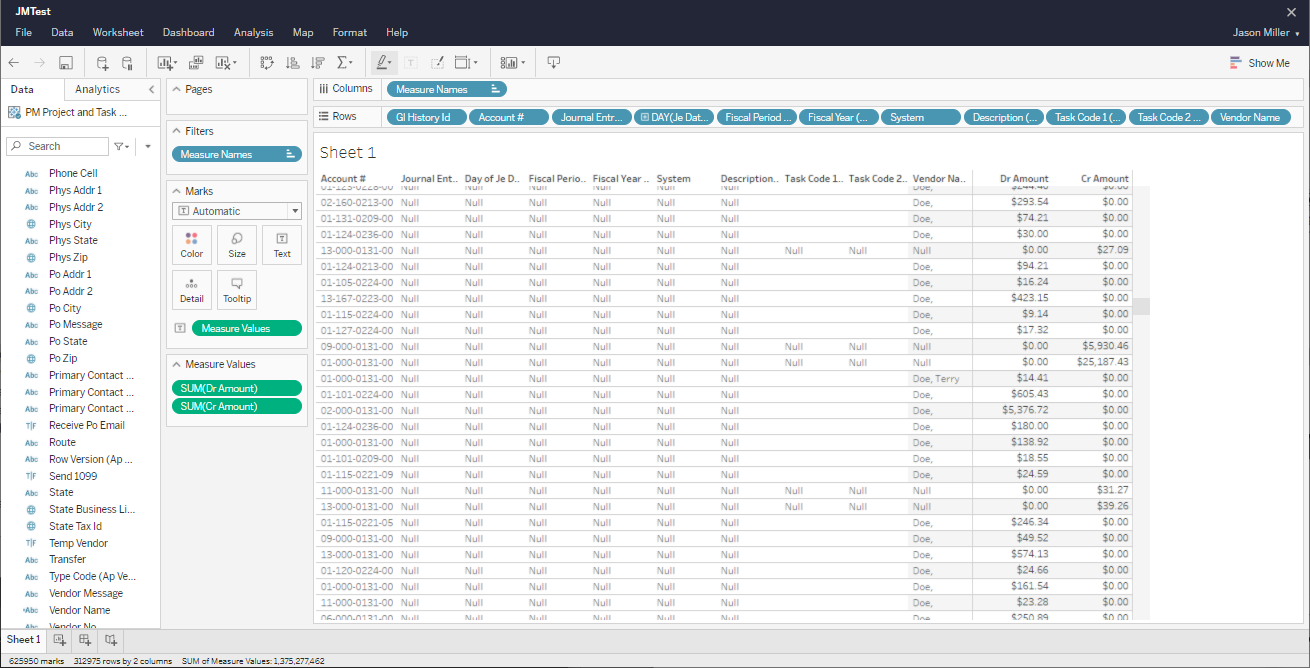Image resolution: width=1310 pixels, height=668 pixels.
Task: Click the New Worksheet toolbar icon
Action: coord(166,63)
